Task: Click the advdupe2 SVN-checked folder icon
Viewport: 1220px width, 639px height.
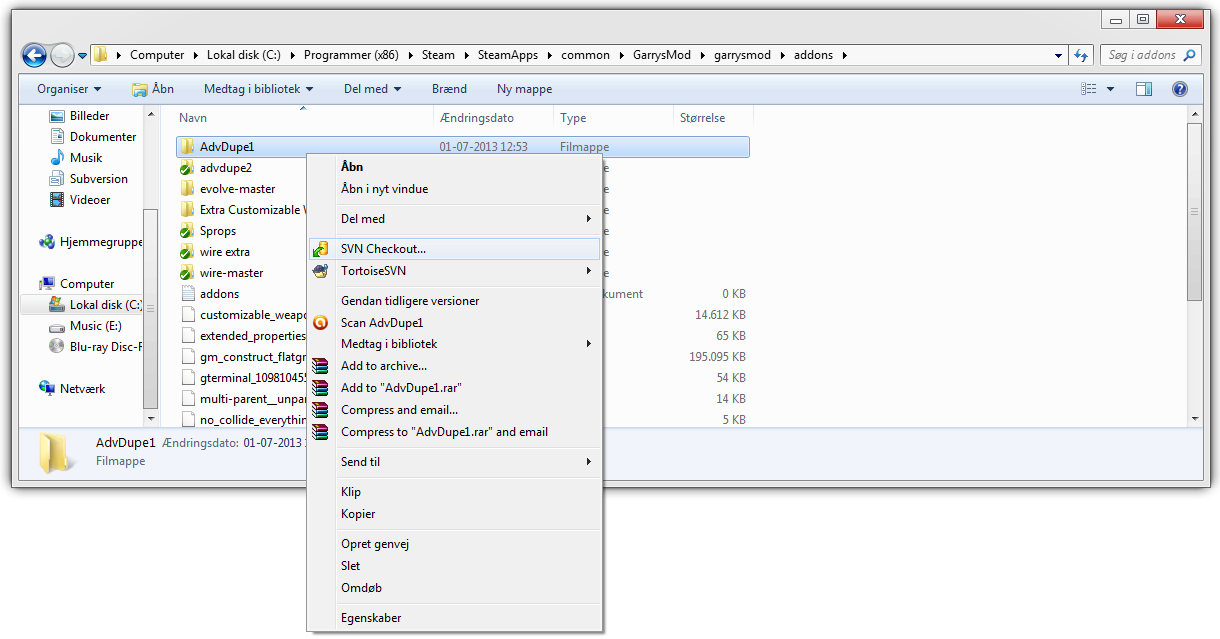Action: click(187, 168)
